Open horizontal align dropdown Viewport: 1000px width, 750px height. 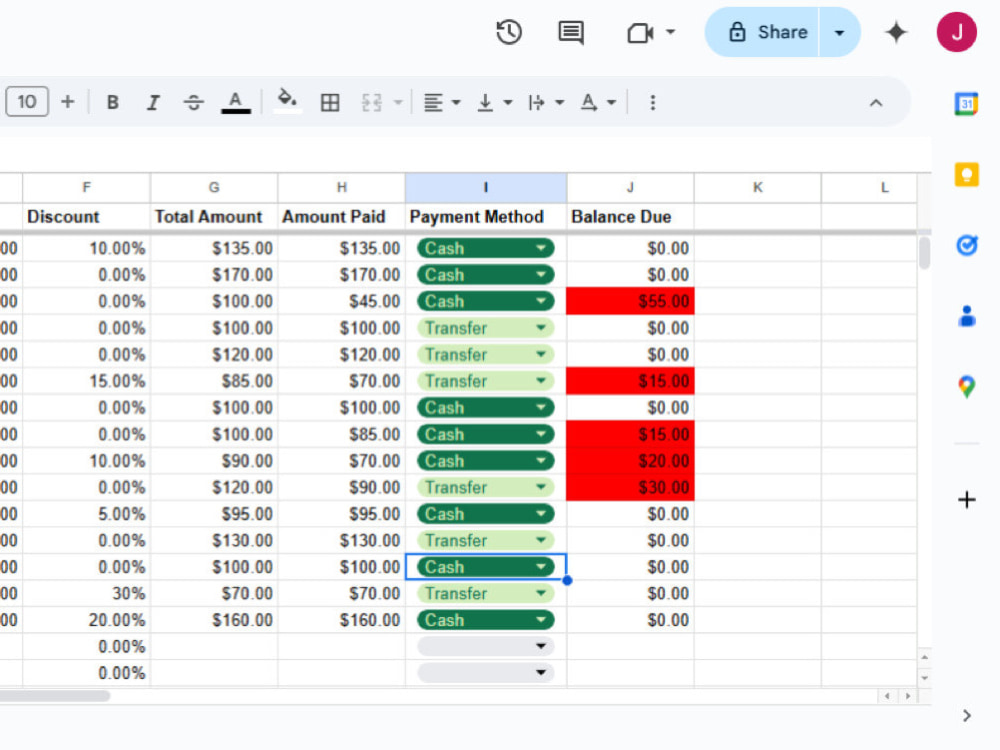(442, 102)
